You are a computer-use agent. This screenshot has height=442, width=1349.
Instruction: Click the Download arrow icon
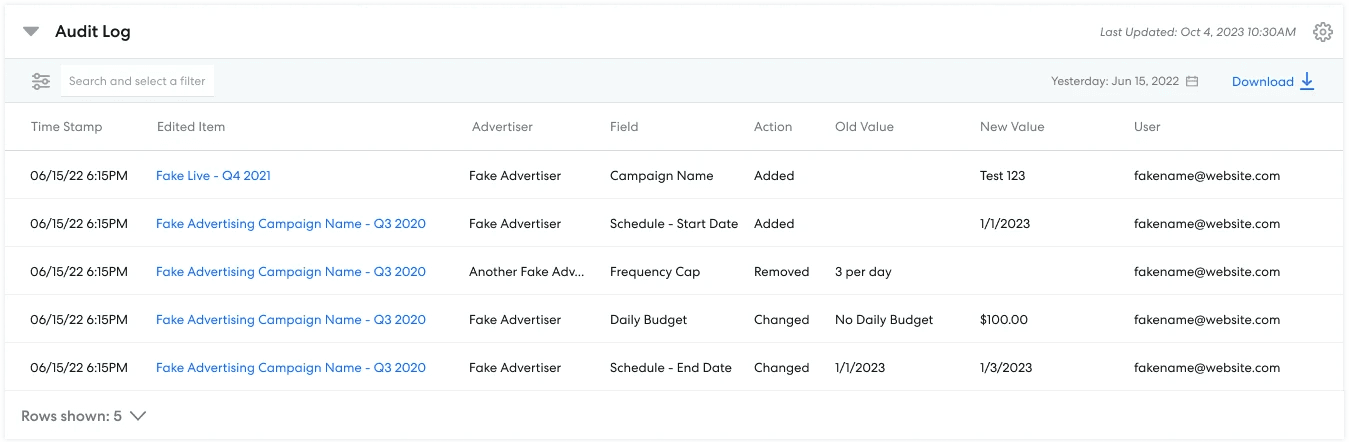(1307, 82)
